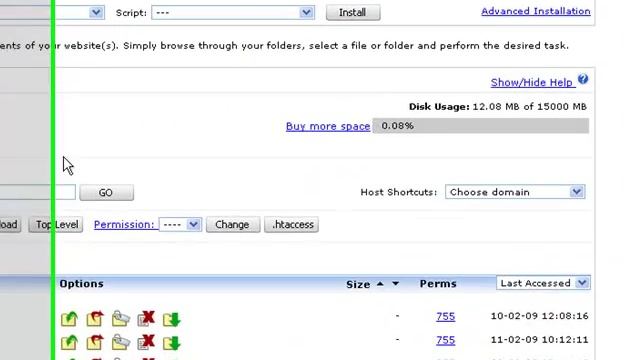Click red X delete icon in 12:08:16 row
The image size is (640, 360).
pos(146,318)
